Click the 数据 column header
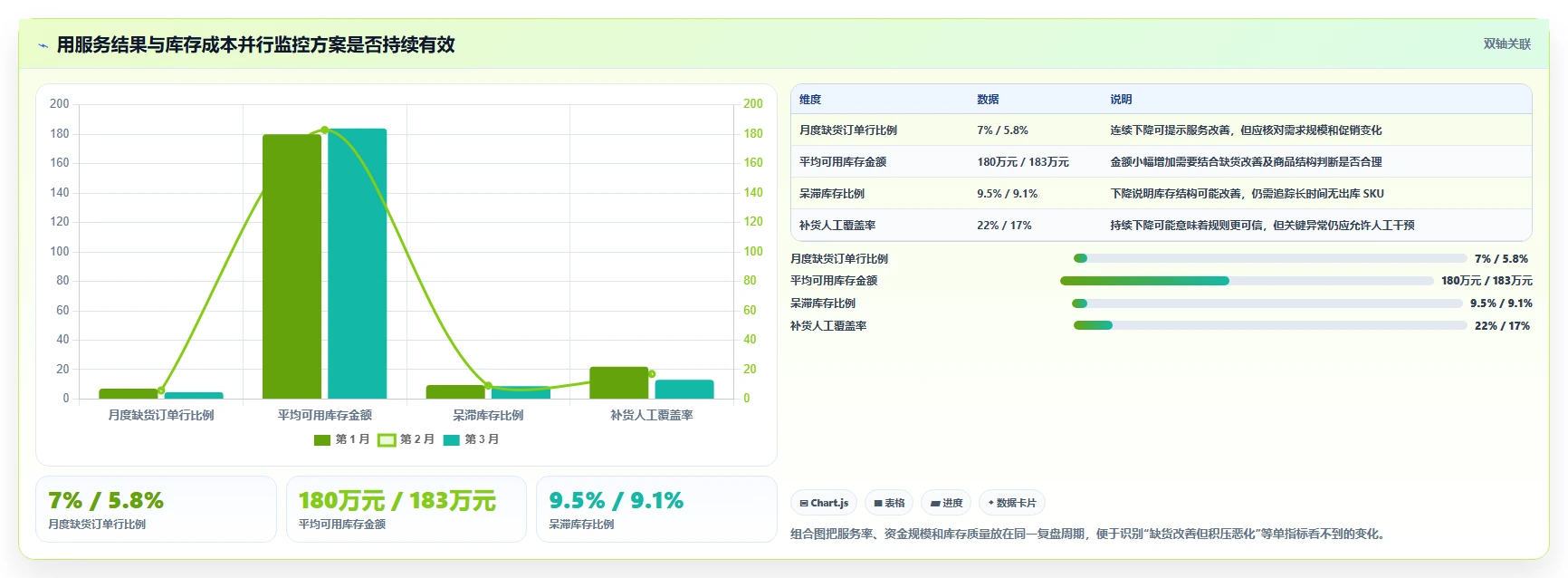The image size is (1568, 578). (x=988, y=100)
